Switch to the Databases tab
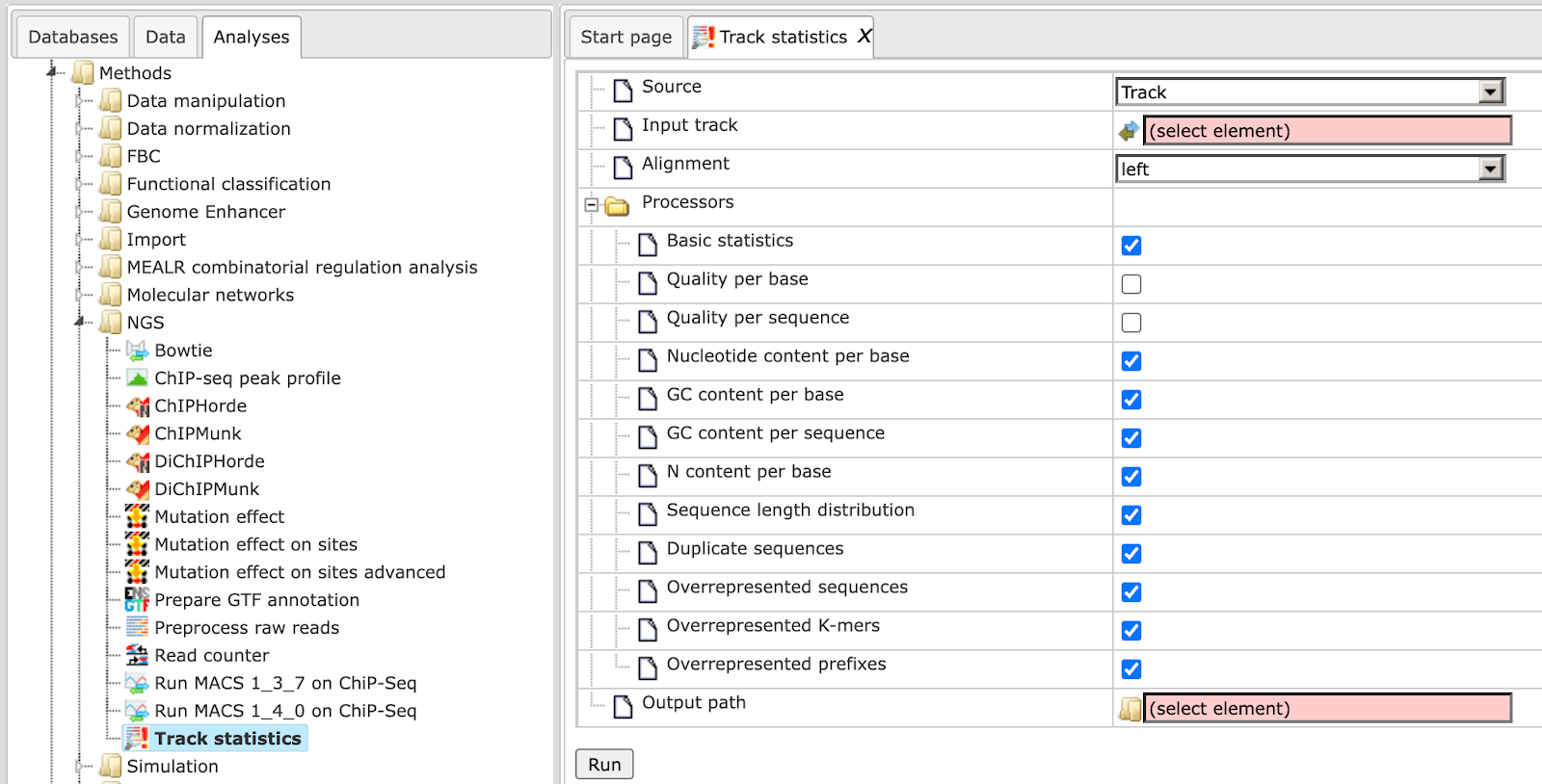This screenshot has width=1542, height=784. tap(73, 37)
